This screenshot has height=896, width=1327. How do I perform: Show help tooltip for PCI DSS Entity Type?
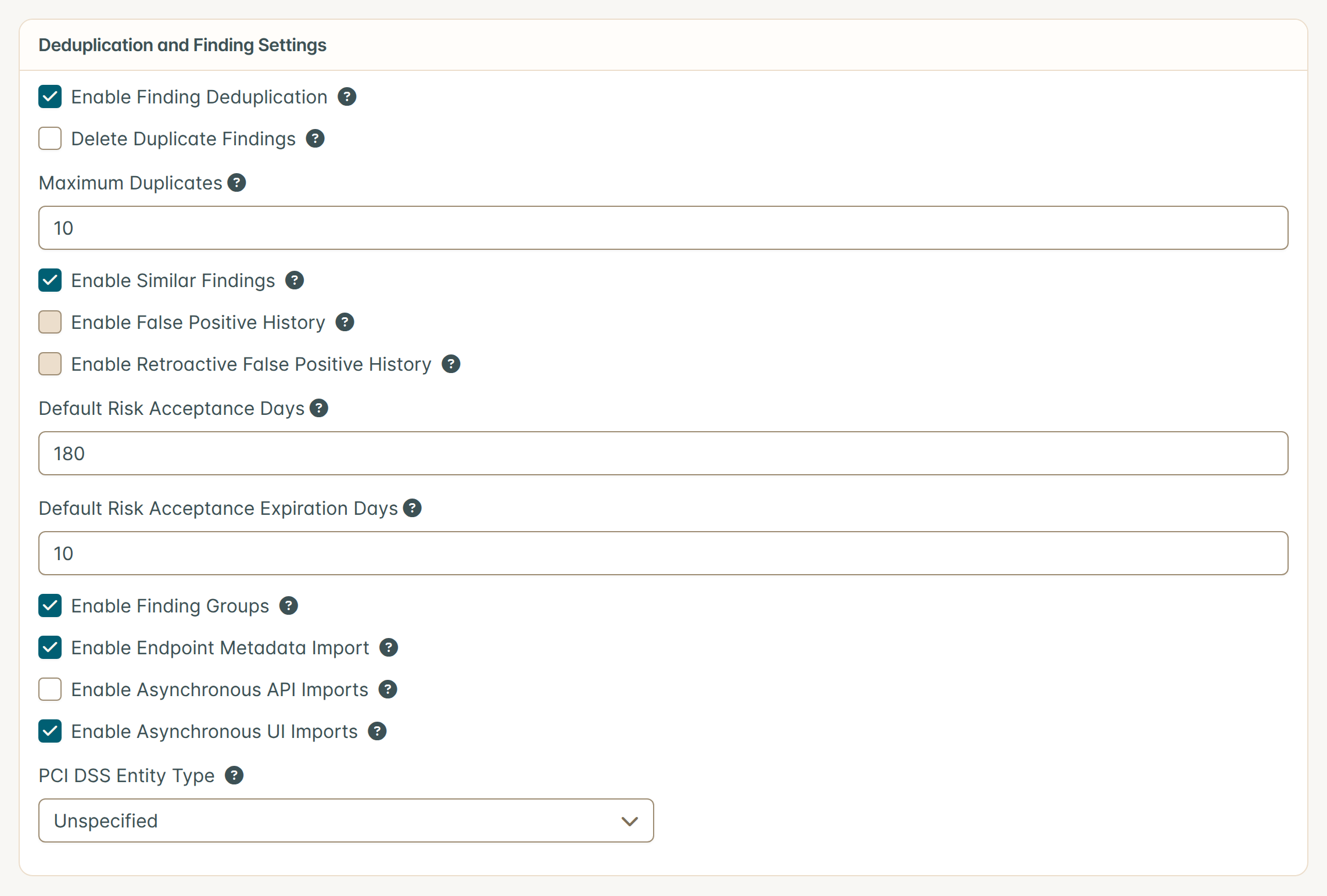[234, 775]
